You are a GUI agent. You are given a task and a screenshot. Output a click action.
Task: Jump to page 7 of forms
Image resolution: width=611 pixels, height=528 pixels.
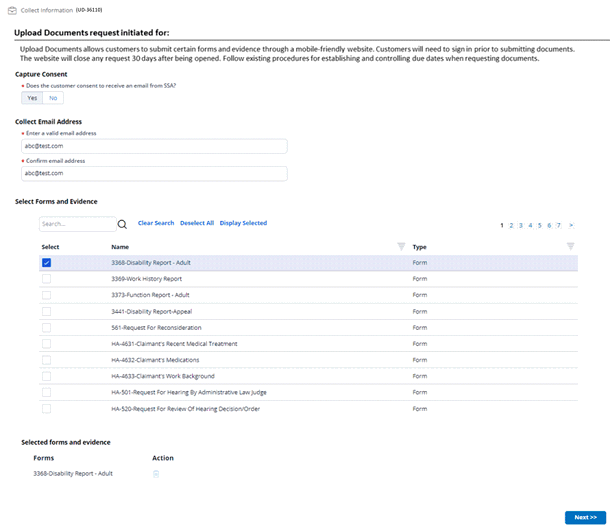pos(558,225)
